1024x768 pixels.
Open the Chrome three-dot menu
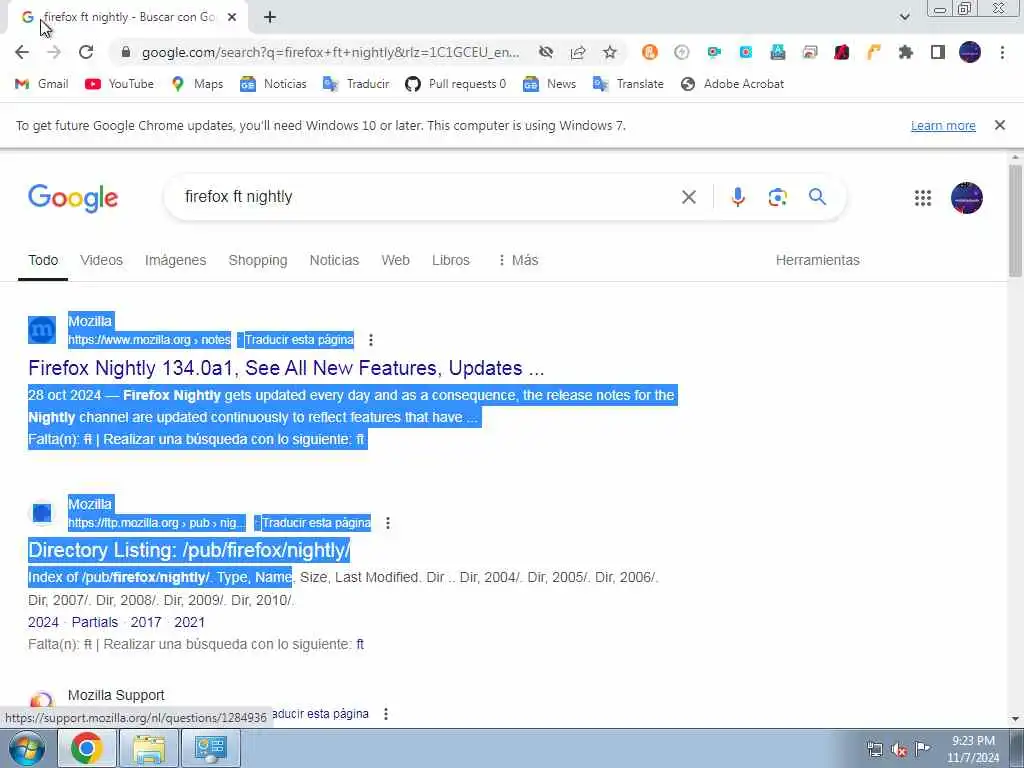point(1002,52)
